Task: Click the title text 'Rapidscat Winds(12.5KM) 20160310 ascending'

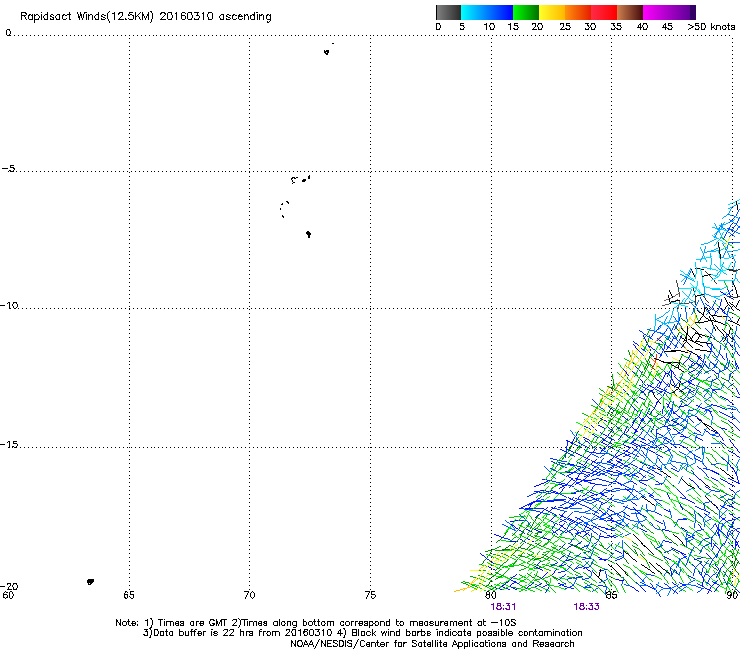Action: click(145, 17)
